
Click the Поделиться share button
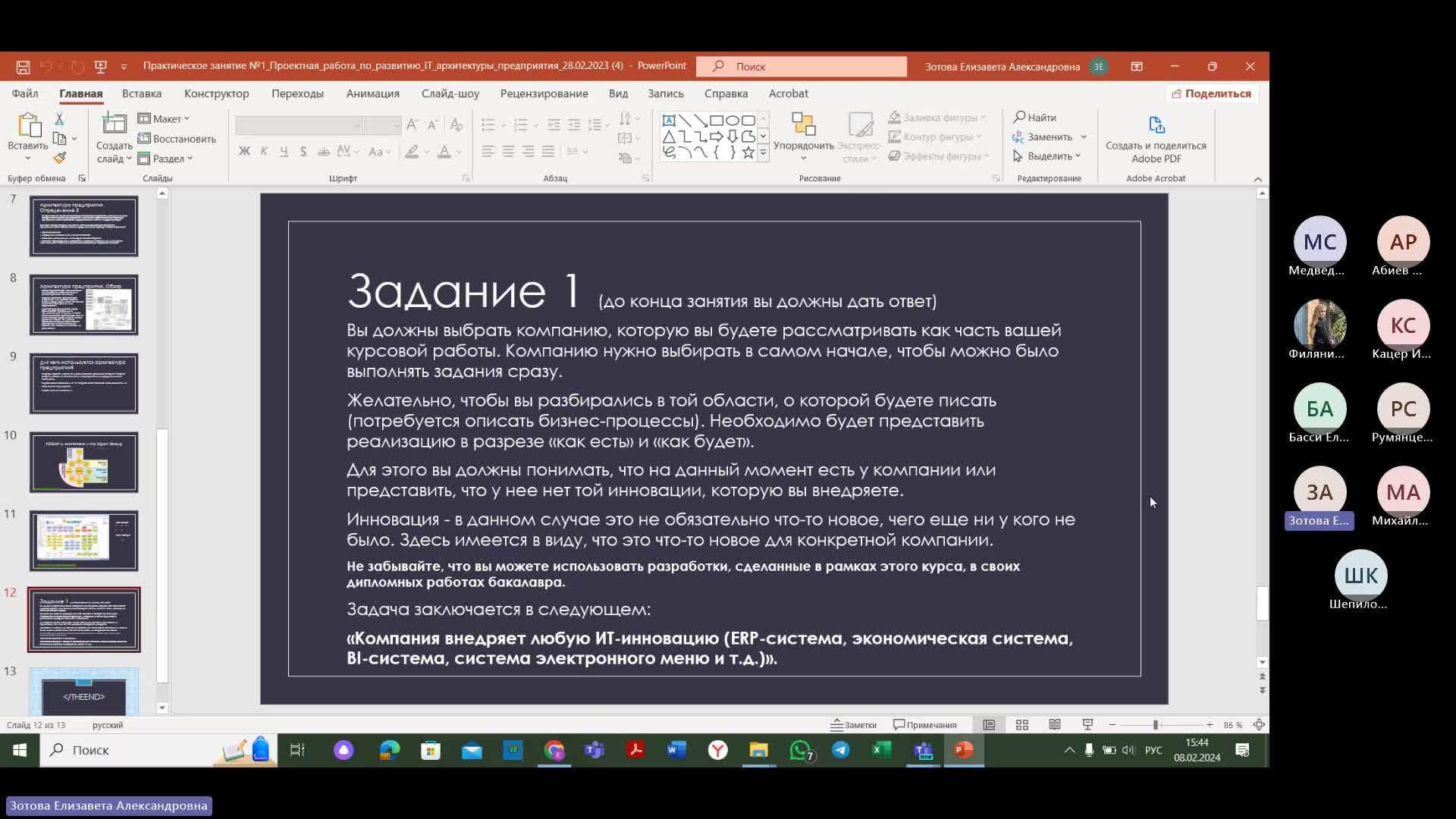[1212, 93]
